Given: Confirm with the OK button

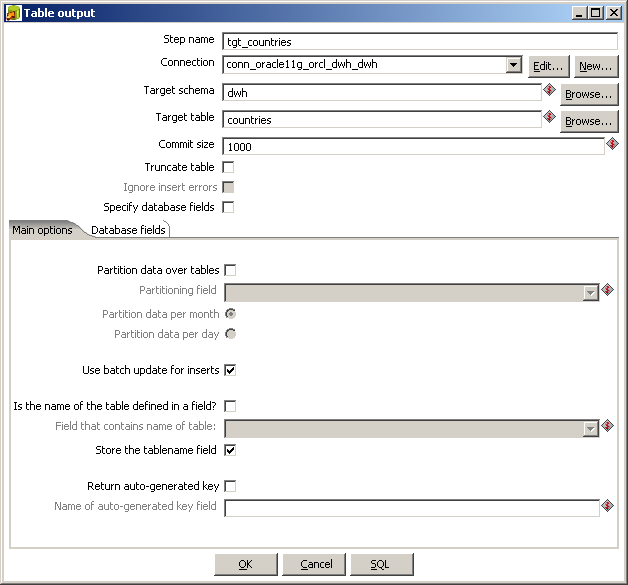Looking at the screenshot, I should [x=246, y=565].
